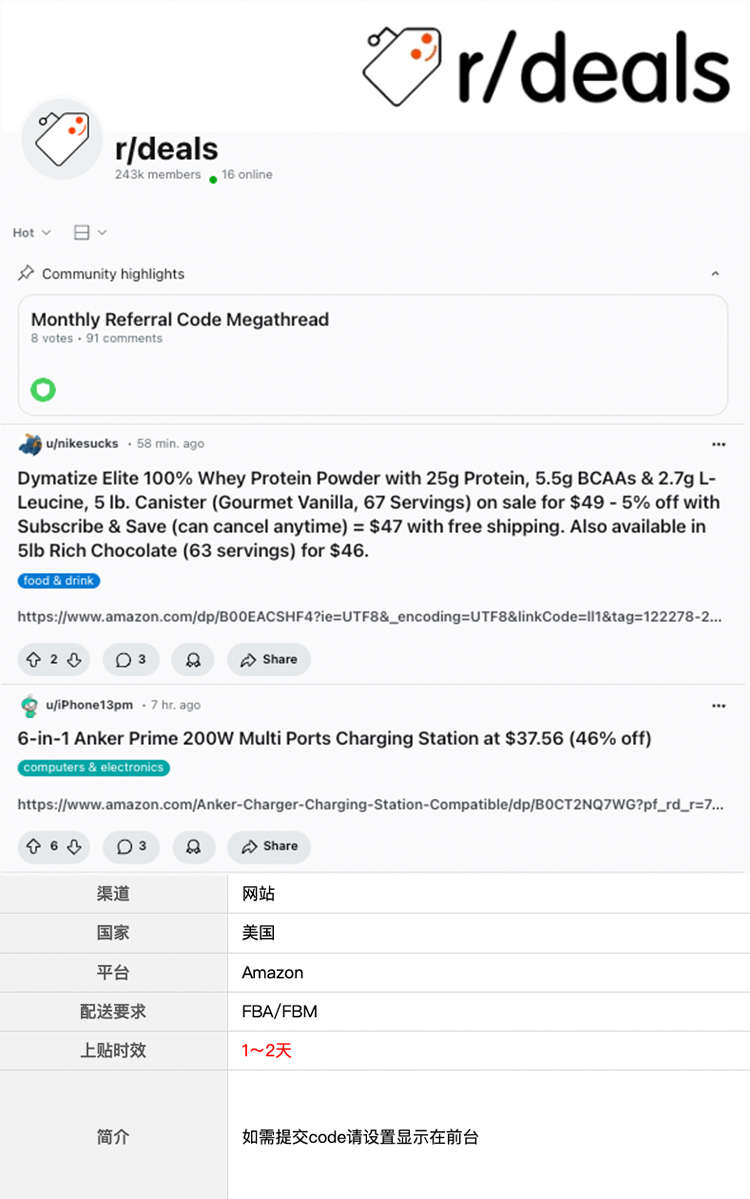Open options menu for nikesucks's post
The width and height of the screenshot is (750, 1199).
click(x=719, y=444)
